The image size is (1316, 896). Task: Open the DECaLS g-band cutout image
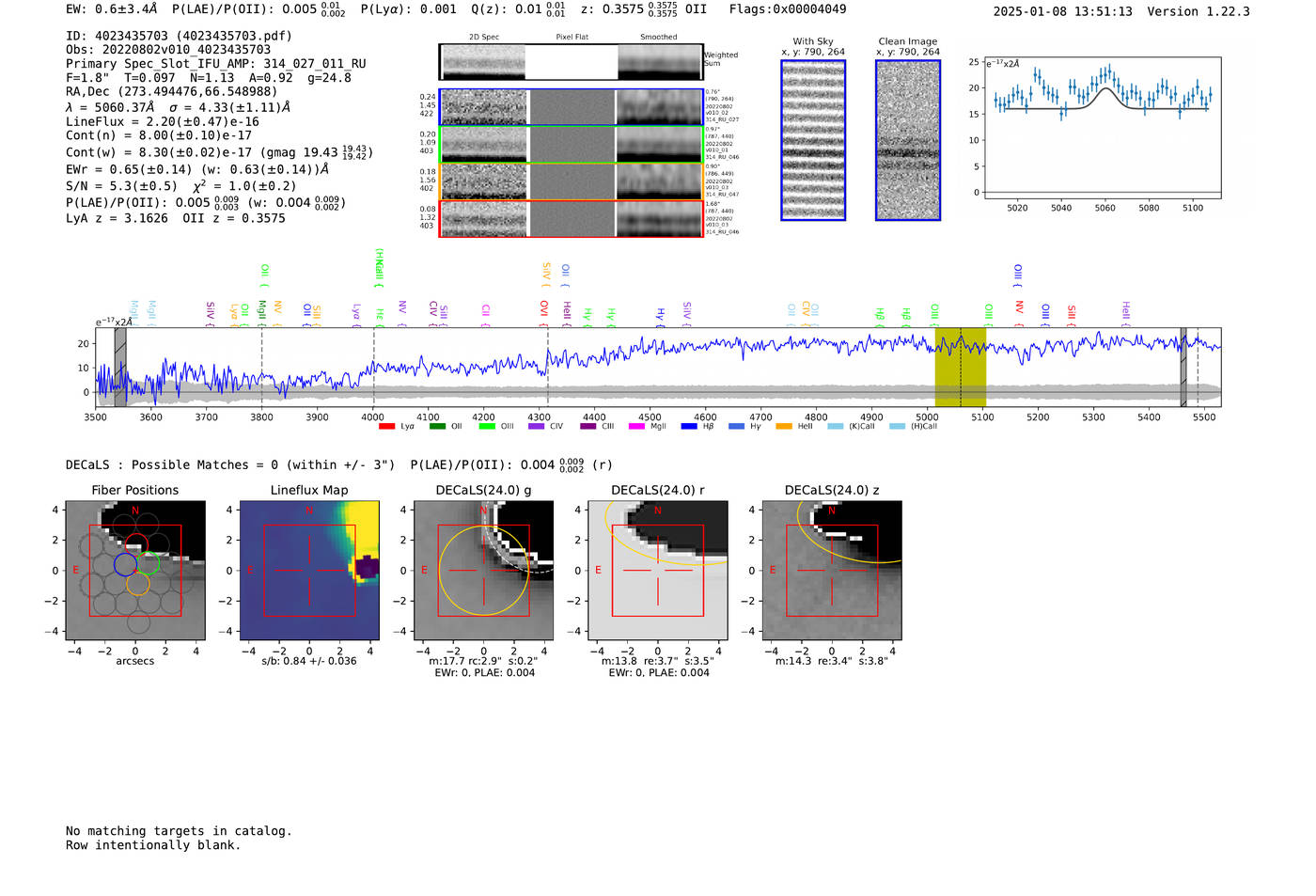tap(483, 571)
